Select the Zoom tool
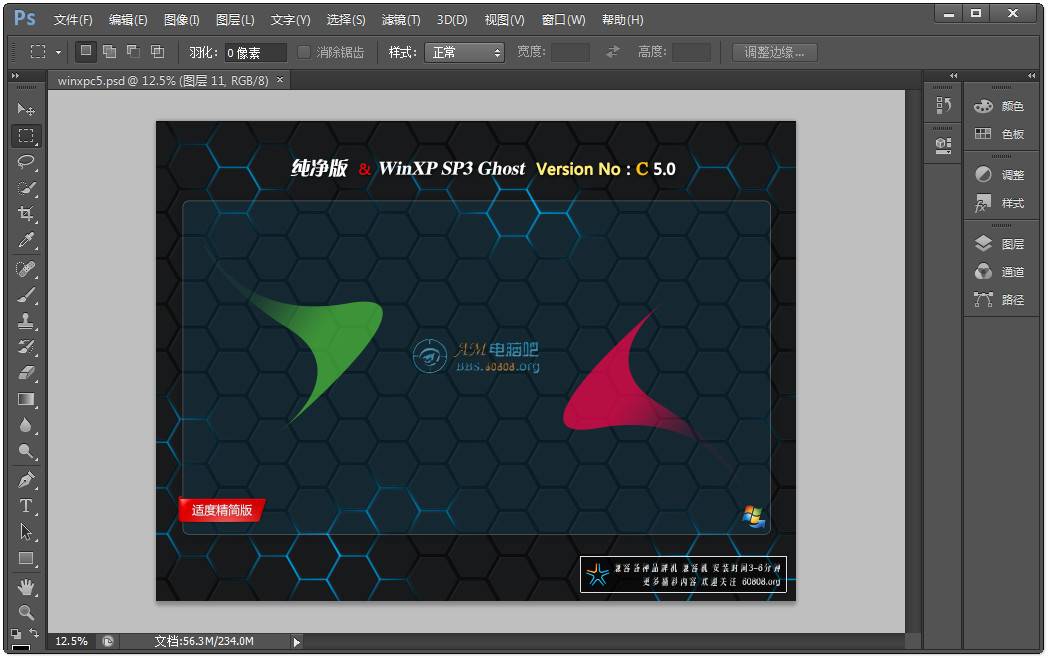 tap(26, 612)
